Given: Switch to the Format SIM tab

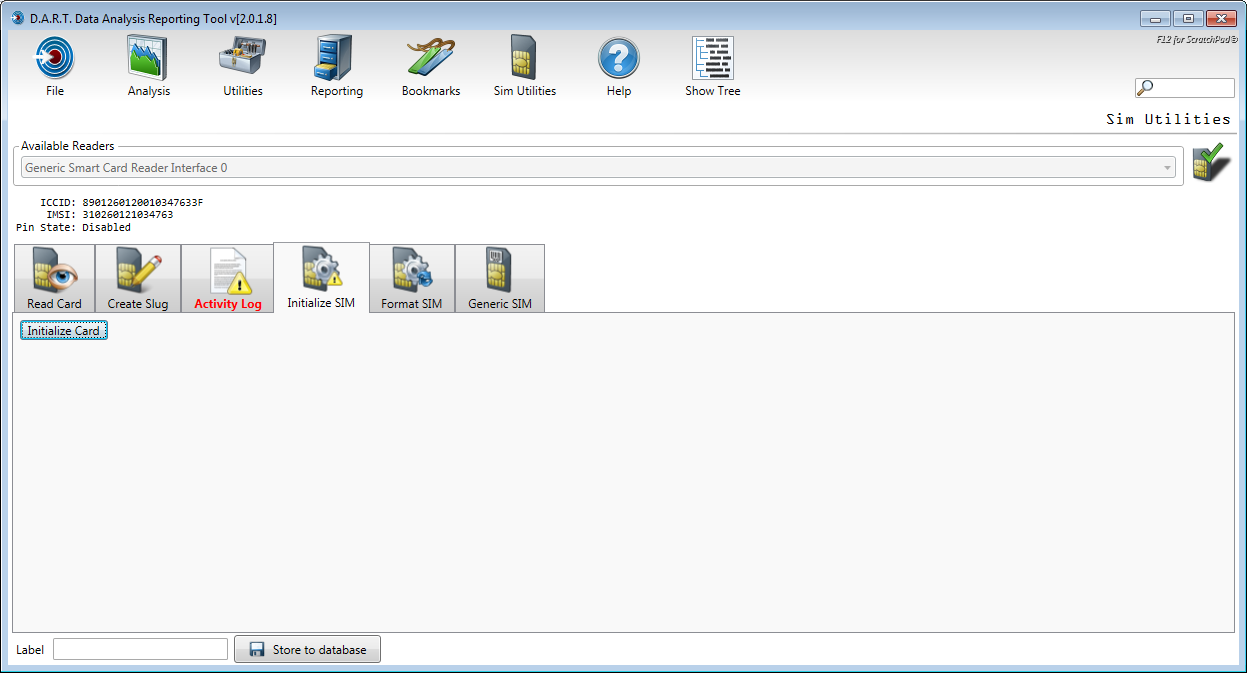Looking at the screenshot, I should click(x=412, y=278).
